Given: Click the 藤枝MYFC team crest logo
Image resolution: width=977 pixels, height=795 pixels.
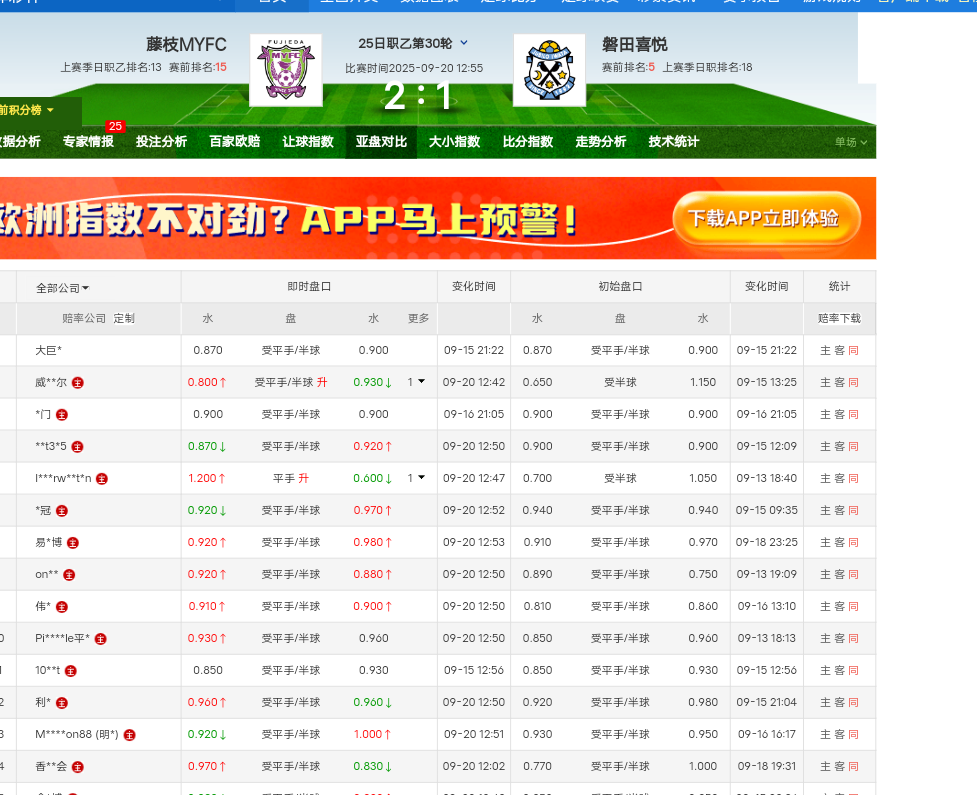Looking at the screenshot, I should click(285, 70).
